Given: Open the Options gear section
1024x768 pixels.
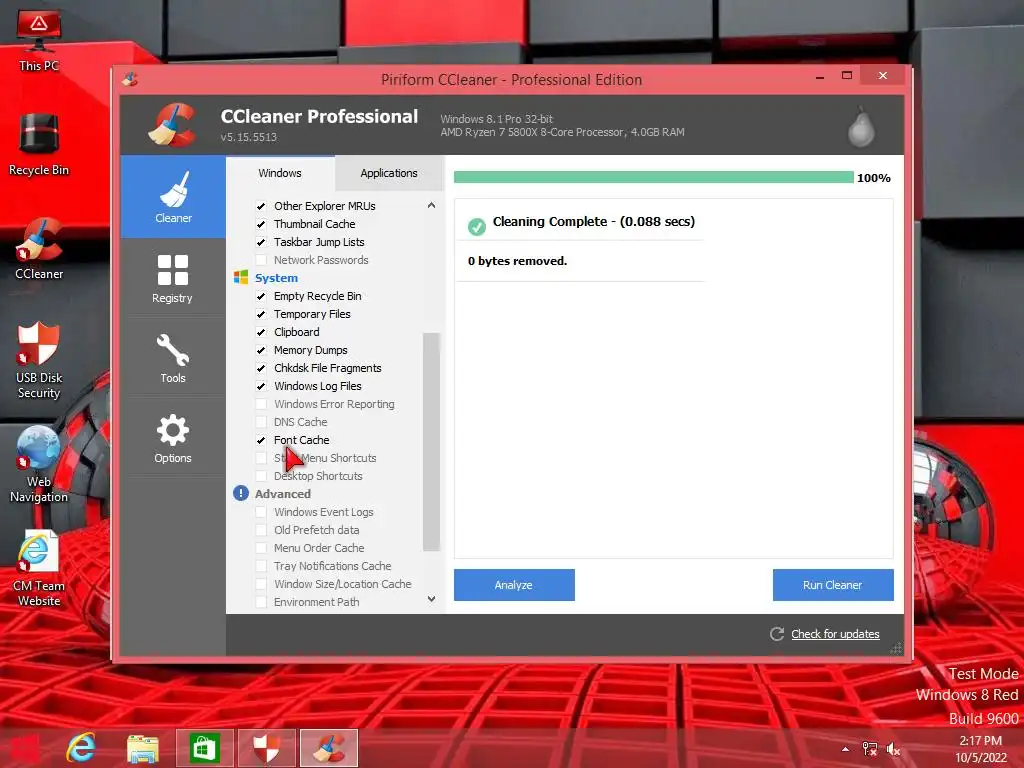Looking at the screenshot, I should (173, 438).
